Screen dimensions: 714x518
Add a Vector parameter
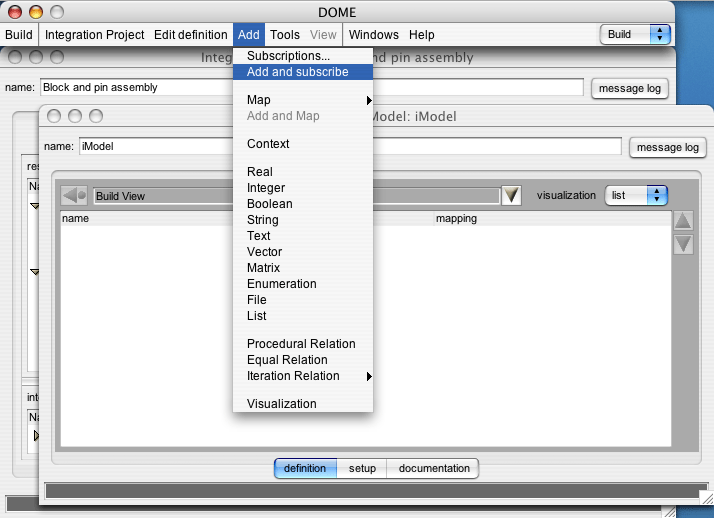coord(303,252)
